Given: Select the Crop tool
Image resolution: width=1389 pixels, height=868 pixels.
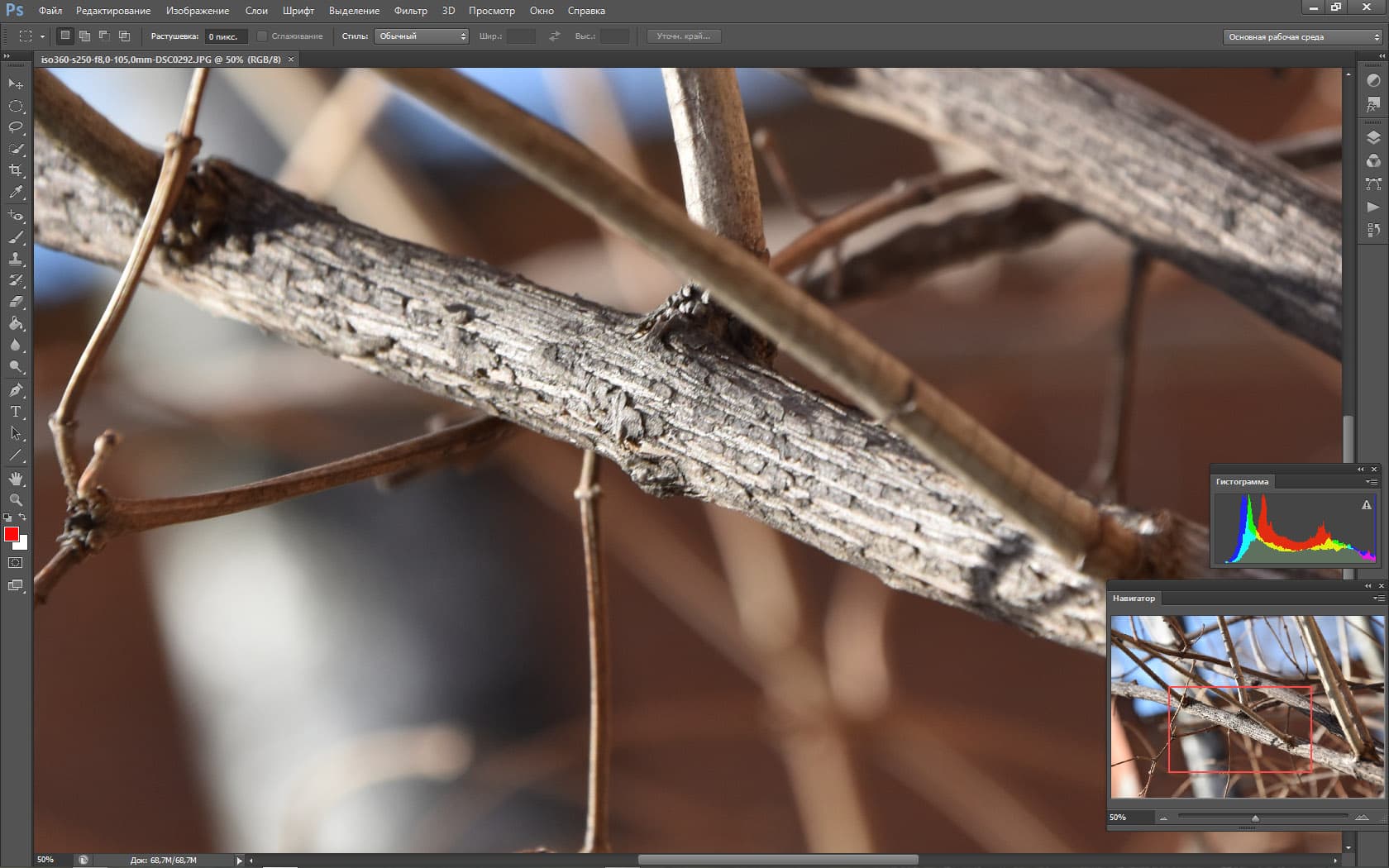Looking at the screenshot, I should click(16, 170).
